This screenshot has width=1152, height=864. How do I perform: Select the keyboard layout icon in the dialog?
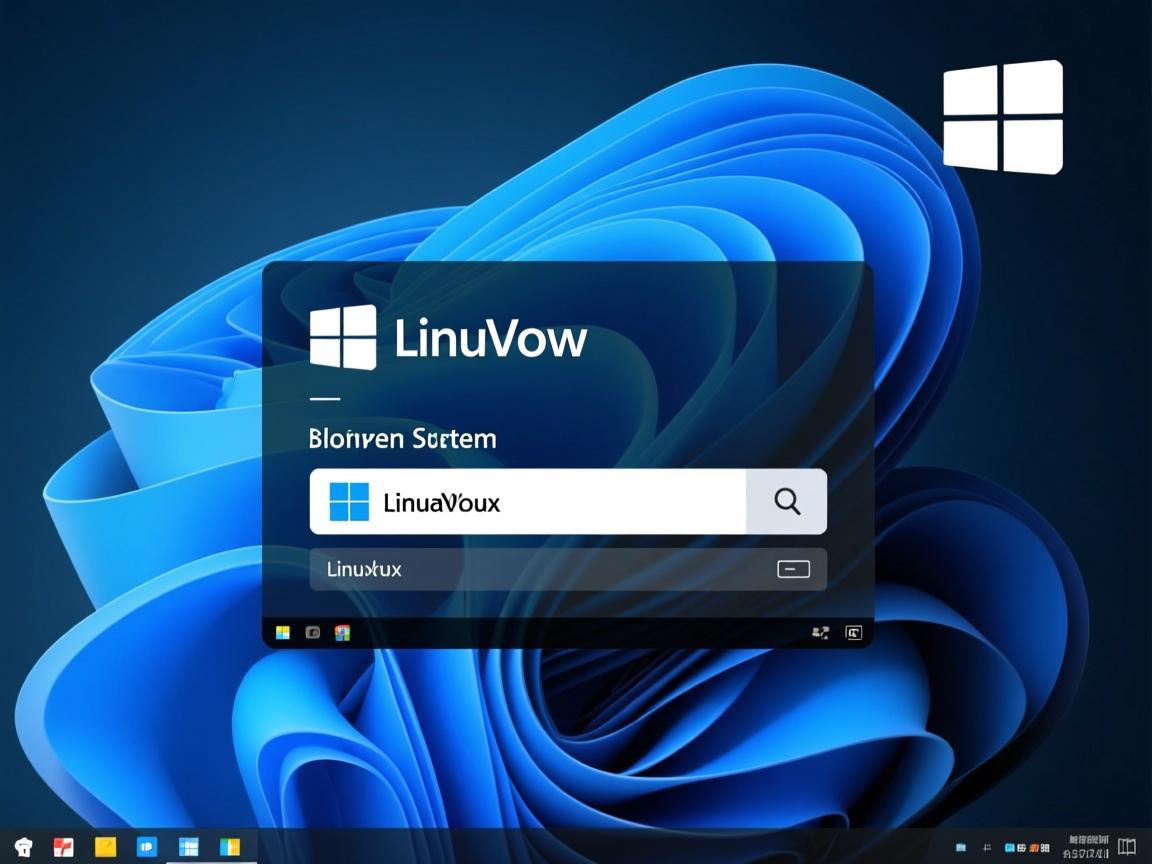coord(852,632)
